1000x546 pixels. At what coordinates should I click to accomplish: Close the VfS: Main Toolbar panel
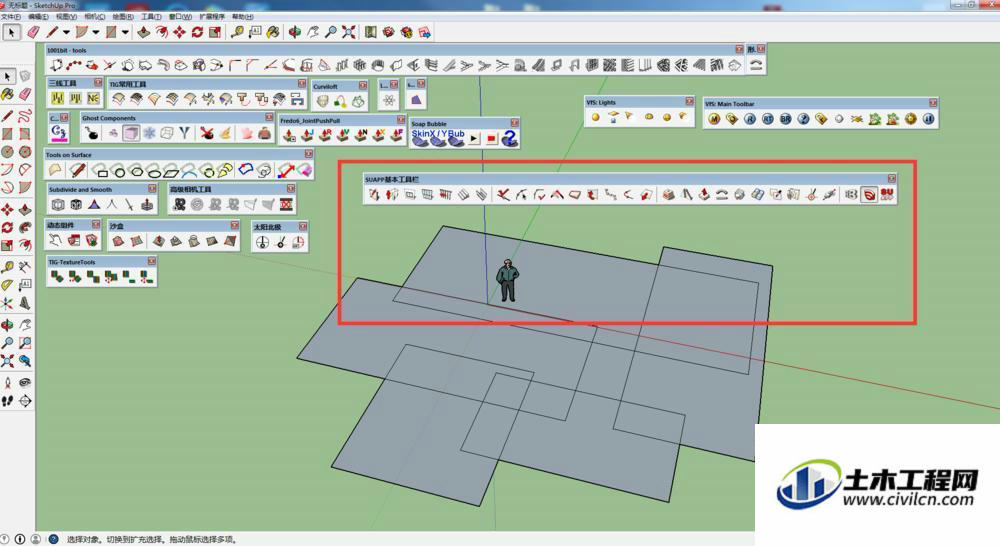pos(933,103)
